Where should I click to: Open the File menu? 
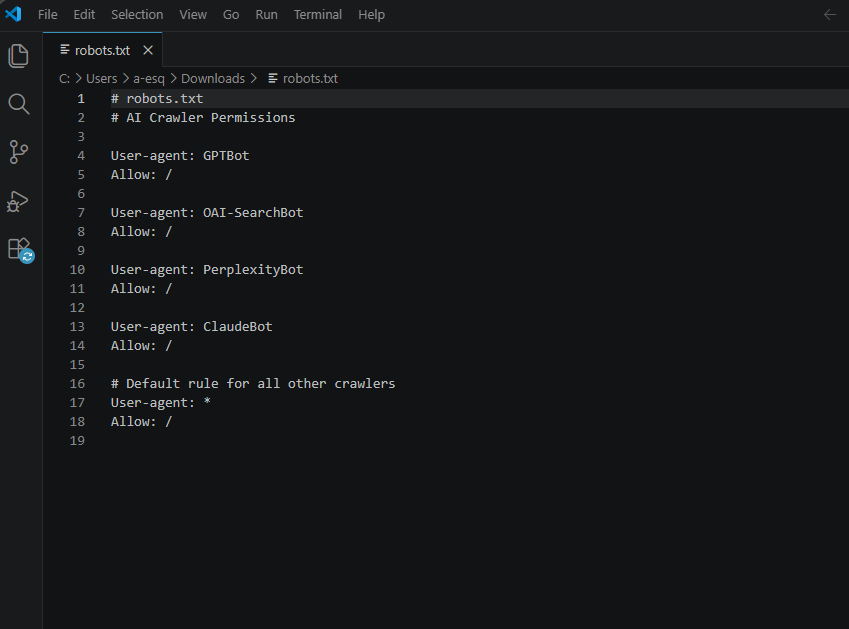pos(48,15)
